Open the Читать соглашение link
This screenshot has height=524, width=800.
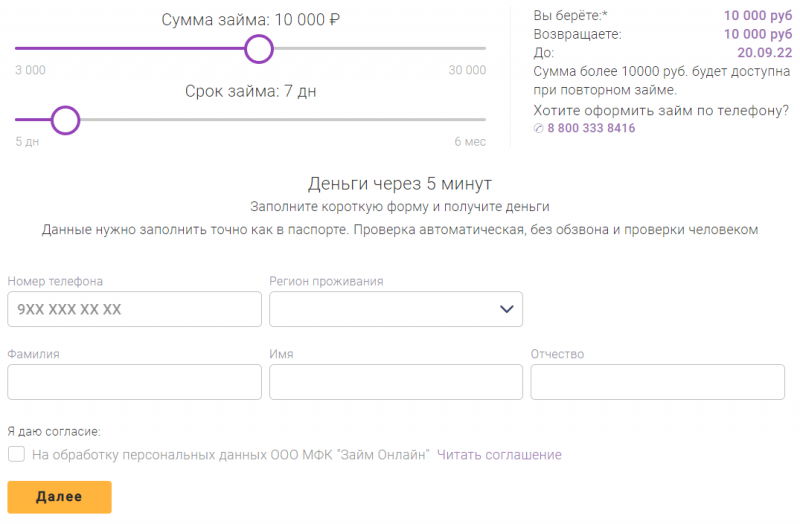point(499,455)
